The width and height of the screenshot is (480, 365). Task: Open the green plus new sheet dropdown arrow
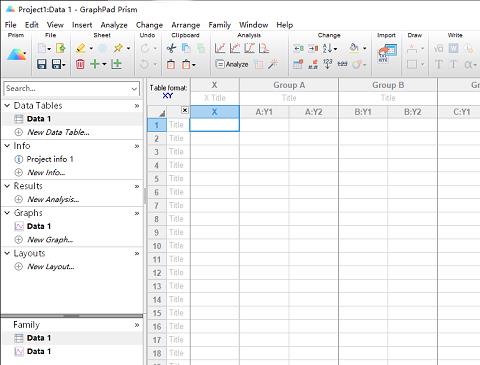coord(104,64)
